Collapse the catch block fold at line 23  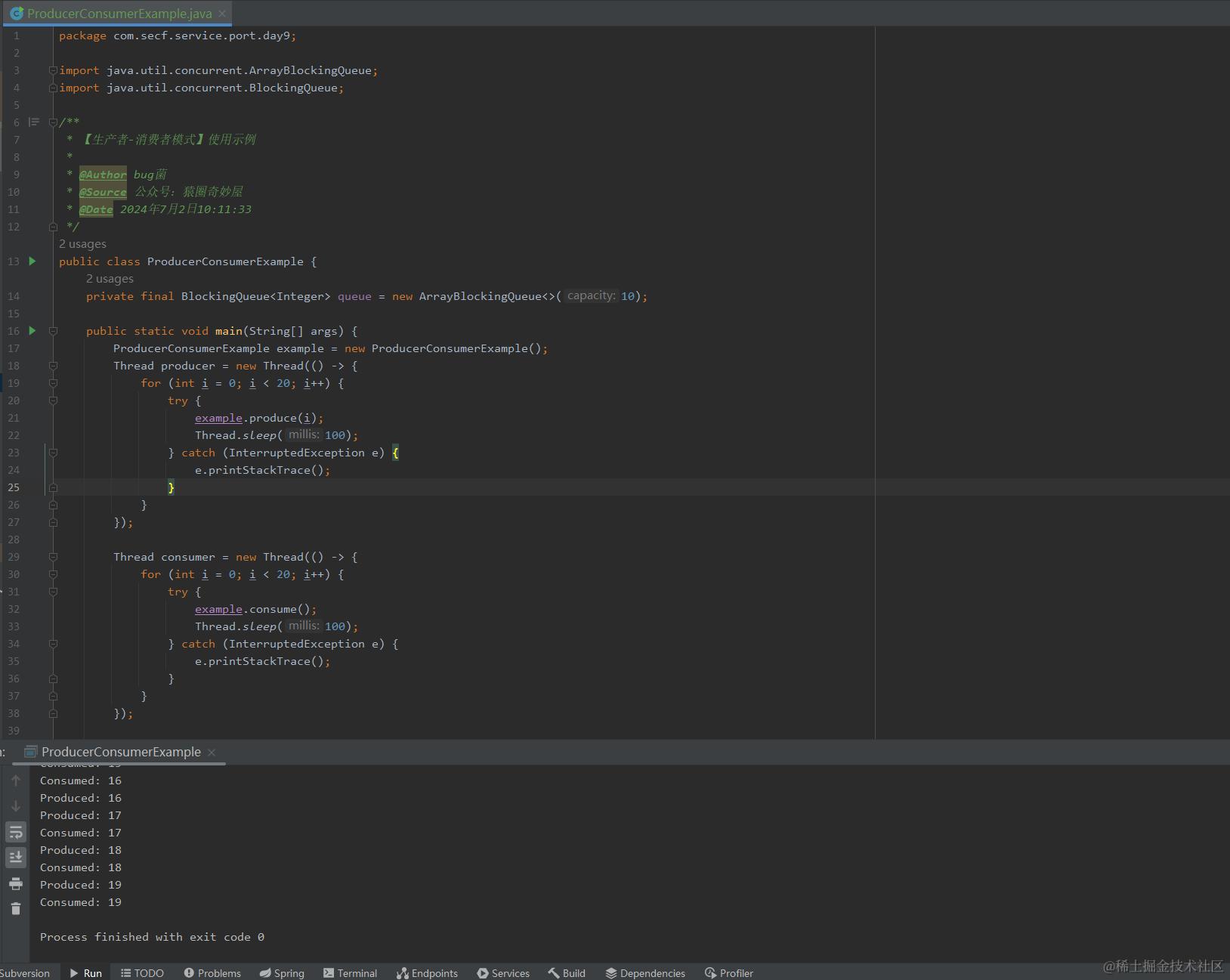pos(53,453)
